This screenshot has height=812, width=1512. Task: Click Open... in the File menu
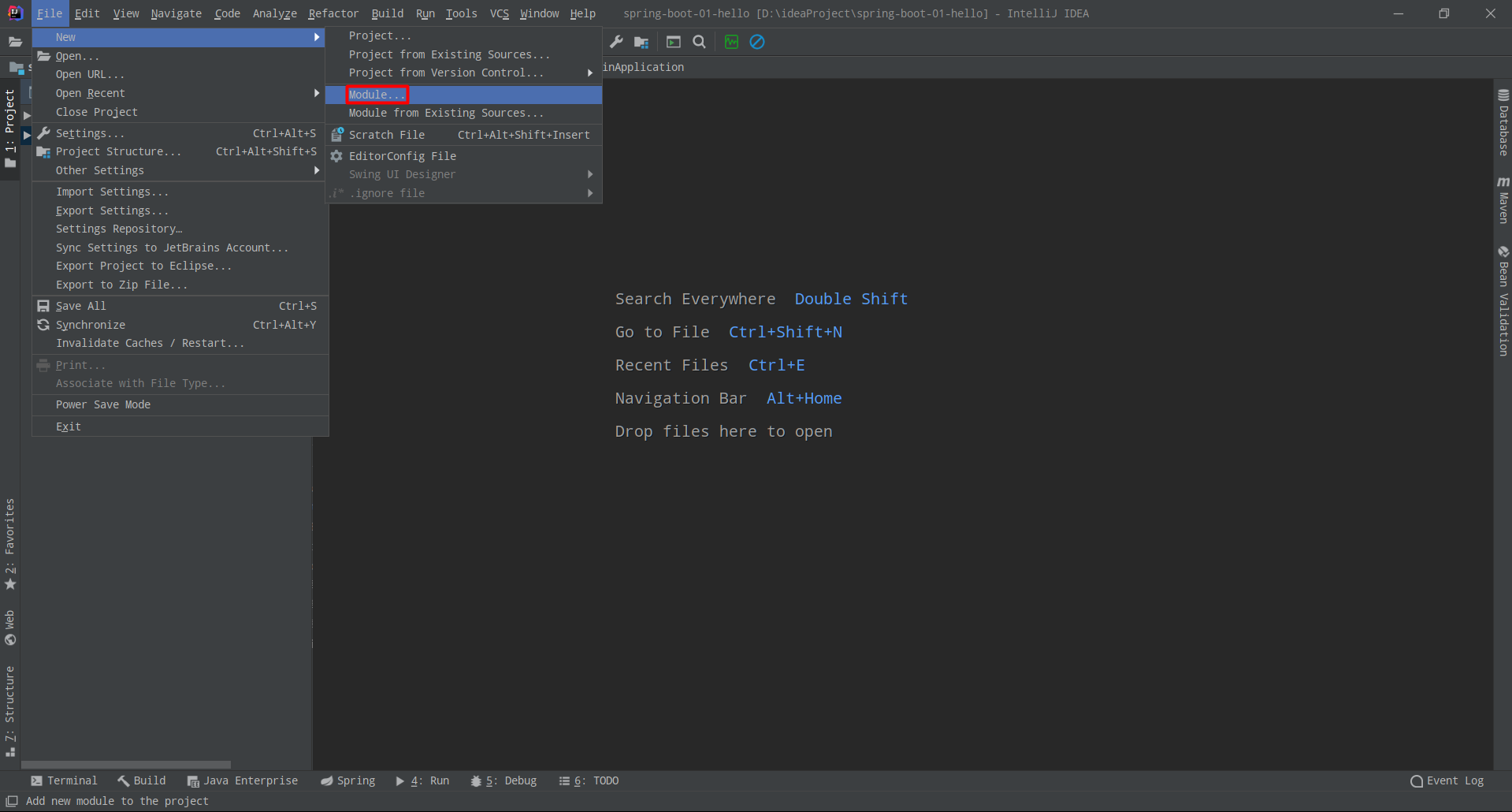pyautogui.click(x=179, y=56)
